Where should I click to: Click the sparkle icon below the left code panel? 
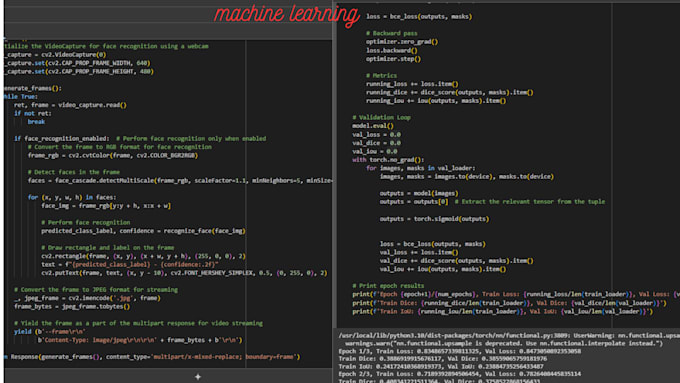198,377
